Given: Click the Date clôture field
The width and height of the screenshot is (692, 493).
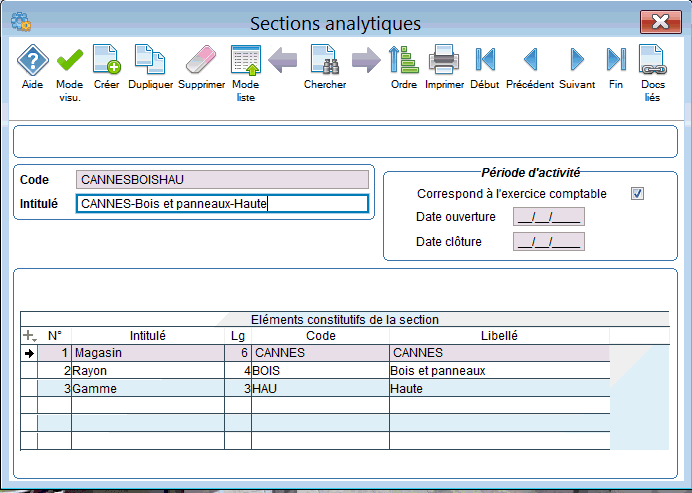Looking at the screenshot, I should tap(549, 241).
